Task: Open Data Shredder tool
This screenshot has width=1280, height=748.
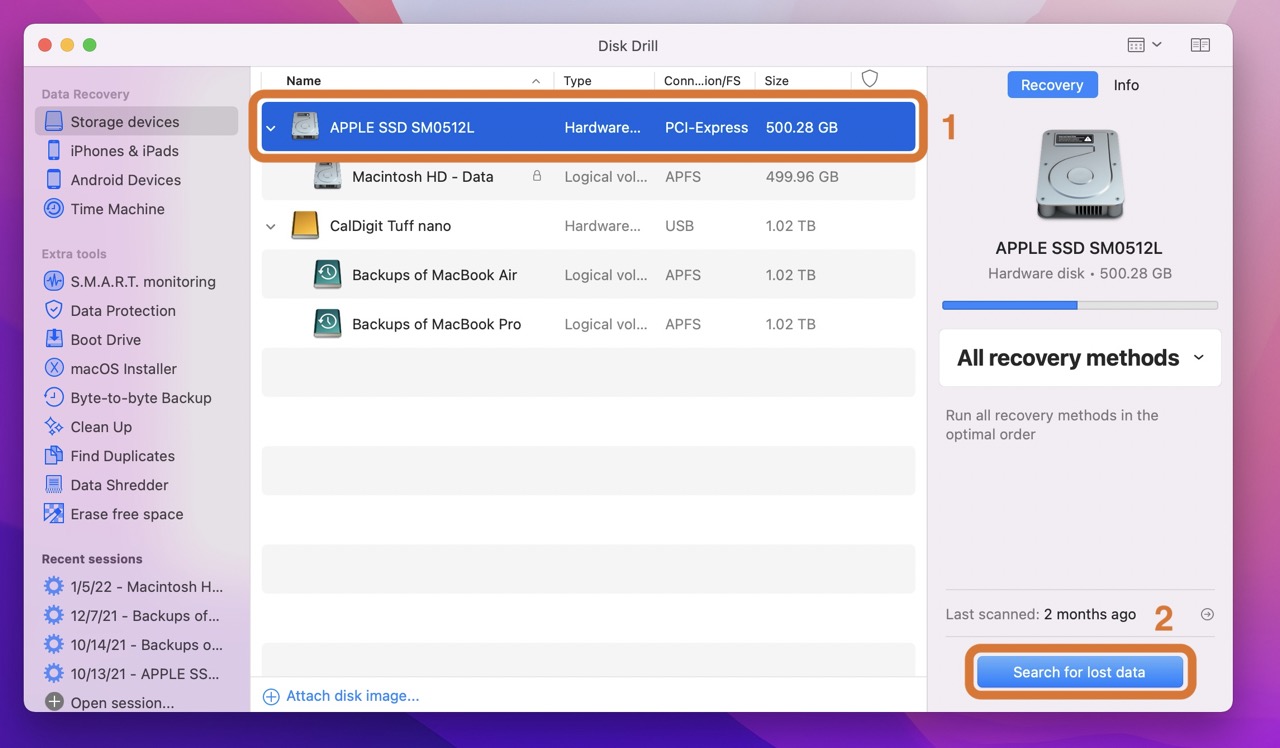Action: (x=119, y=485)
